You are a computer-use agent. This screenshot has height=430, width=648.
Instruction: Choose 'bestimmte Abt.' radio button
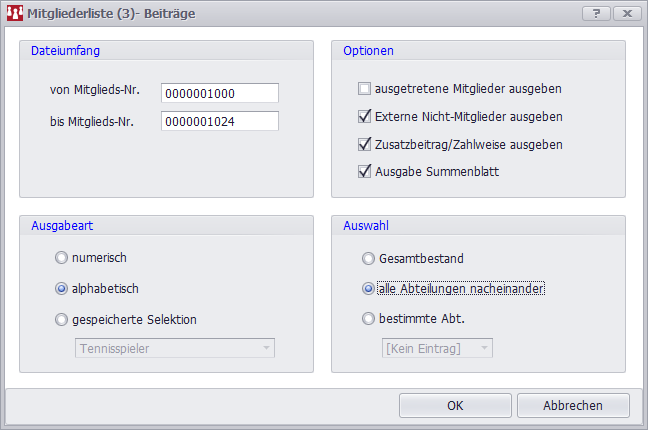coord(369,320)
